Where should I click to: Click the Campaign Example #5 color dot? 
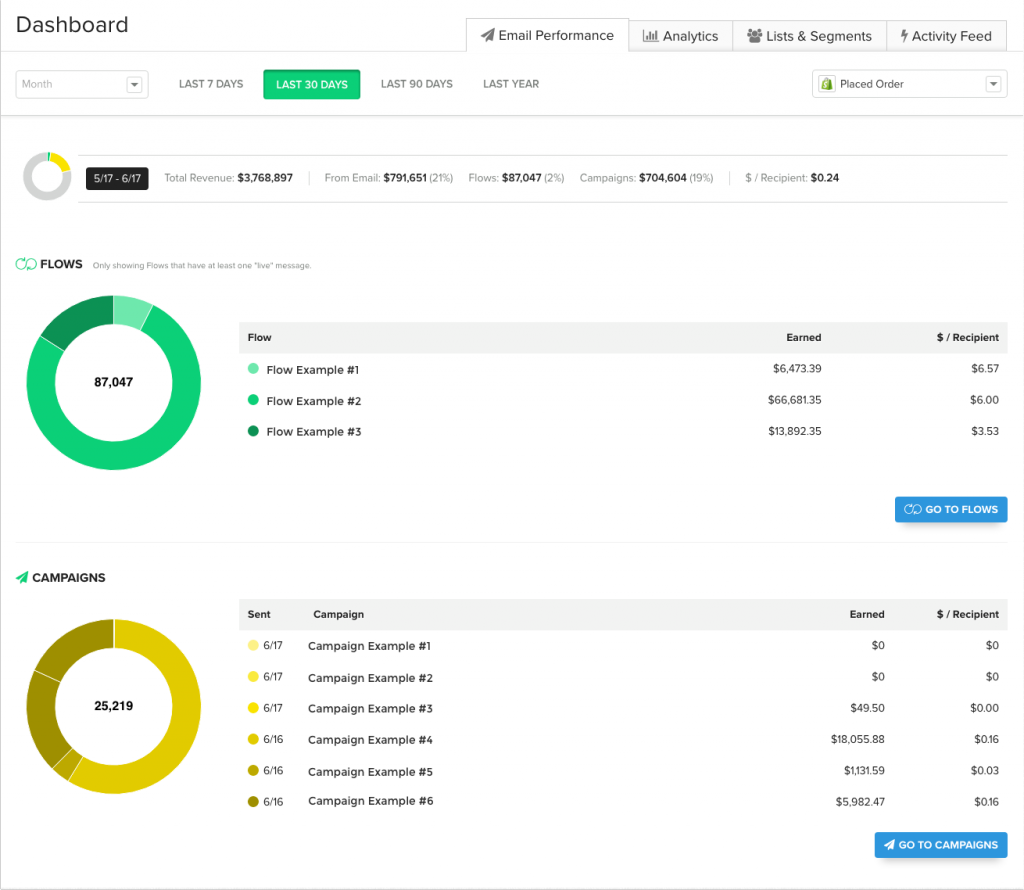(x=253, y=771)
